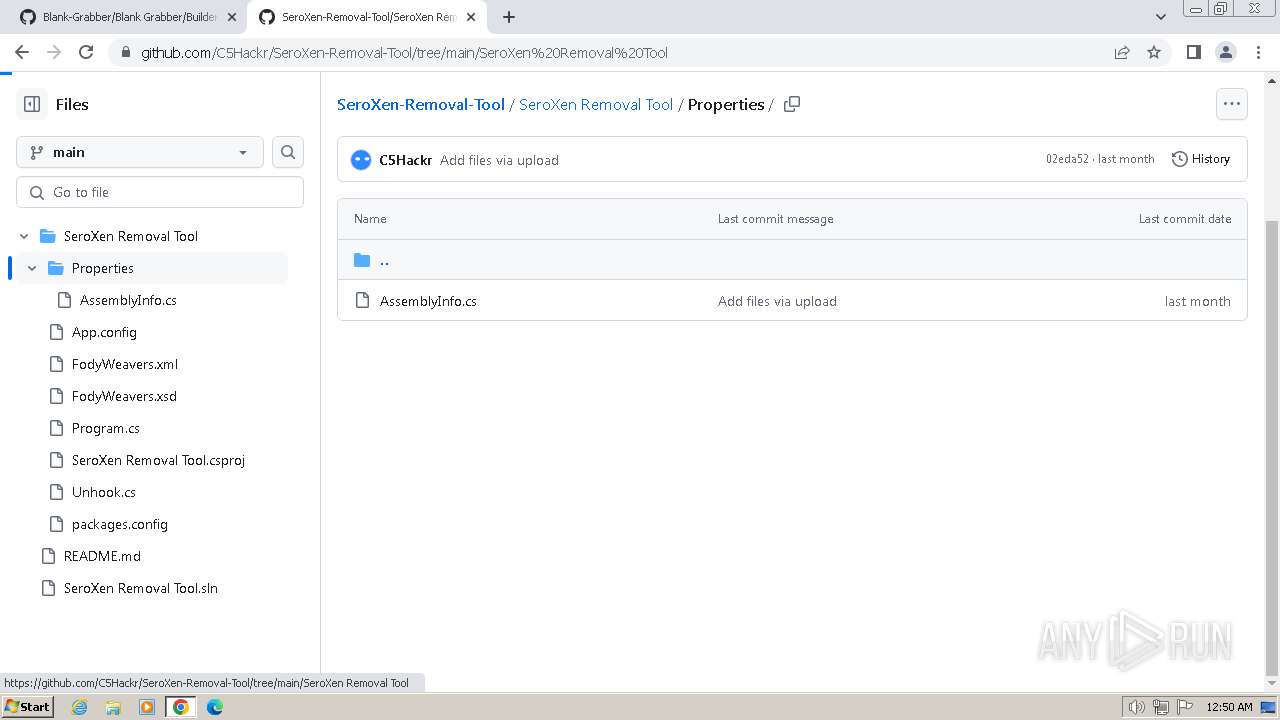Open a new browser tab

pos(509,17)
